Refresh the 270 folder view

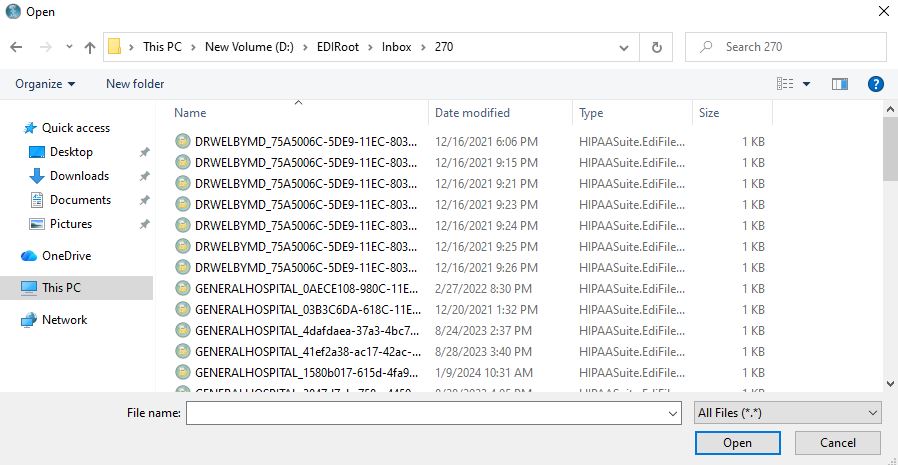[656, 47]
